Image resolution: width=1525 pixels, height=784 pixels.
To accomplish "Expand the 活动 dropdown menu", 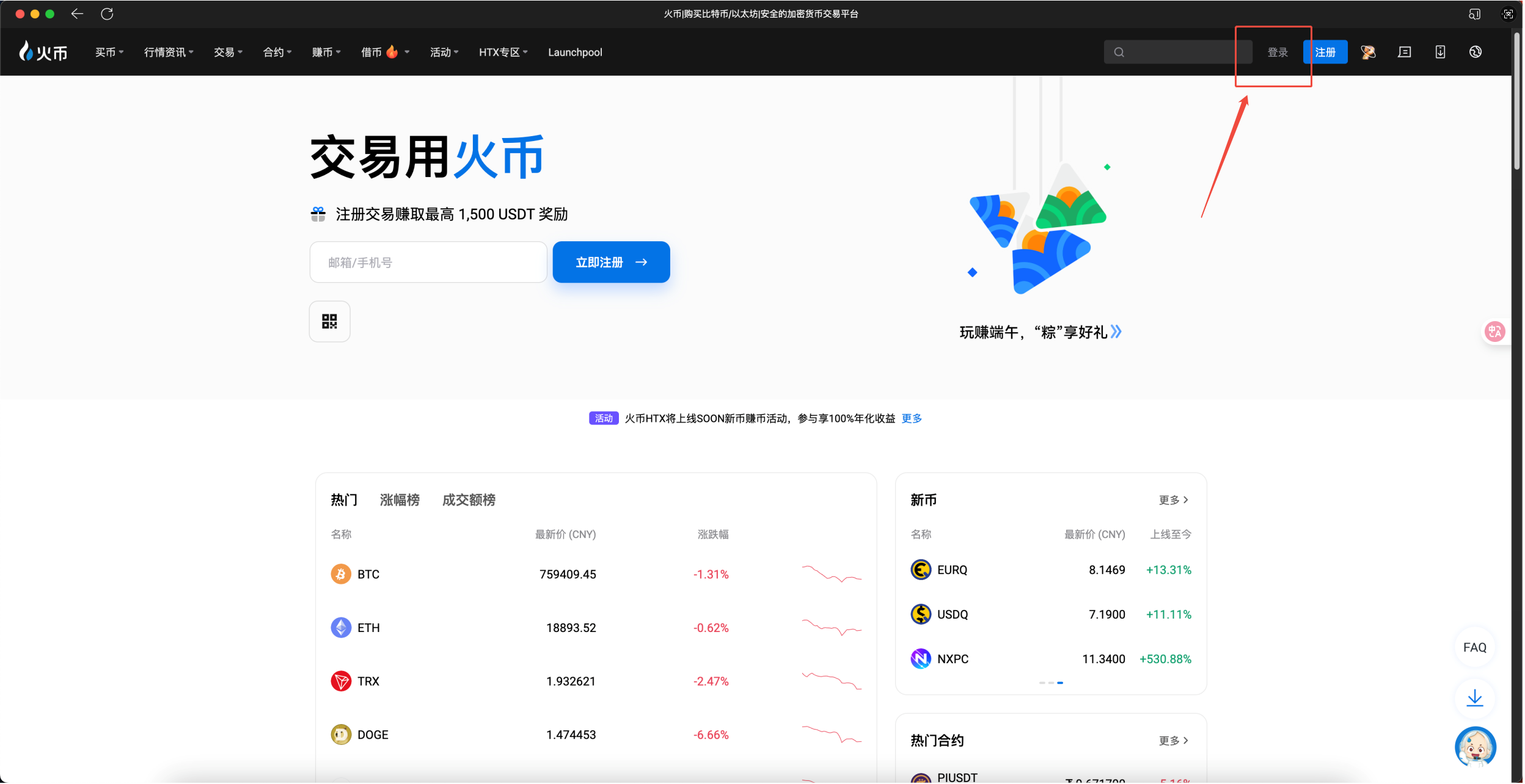I will coord(444,52).
